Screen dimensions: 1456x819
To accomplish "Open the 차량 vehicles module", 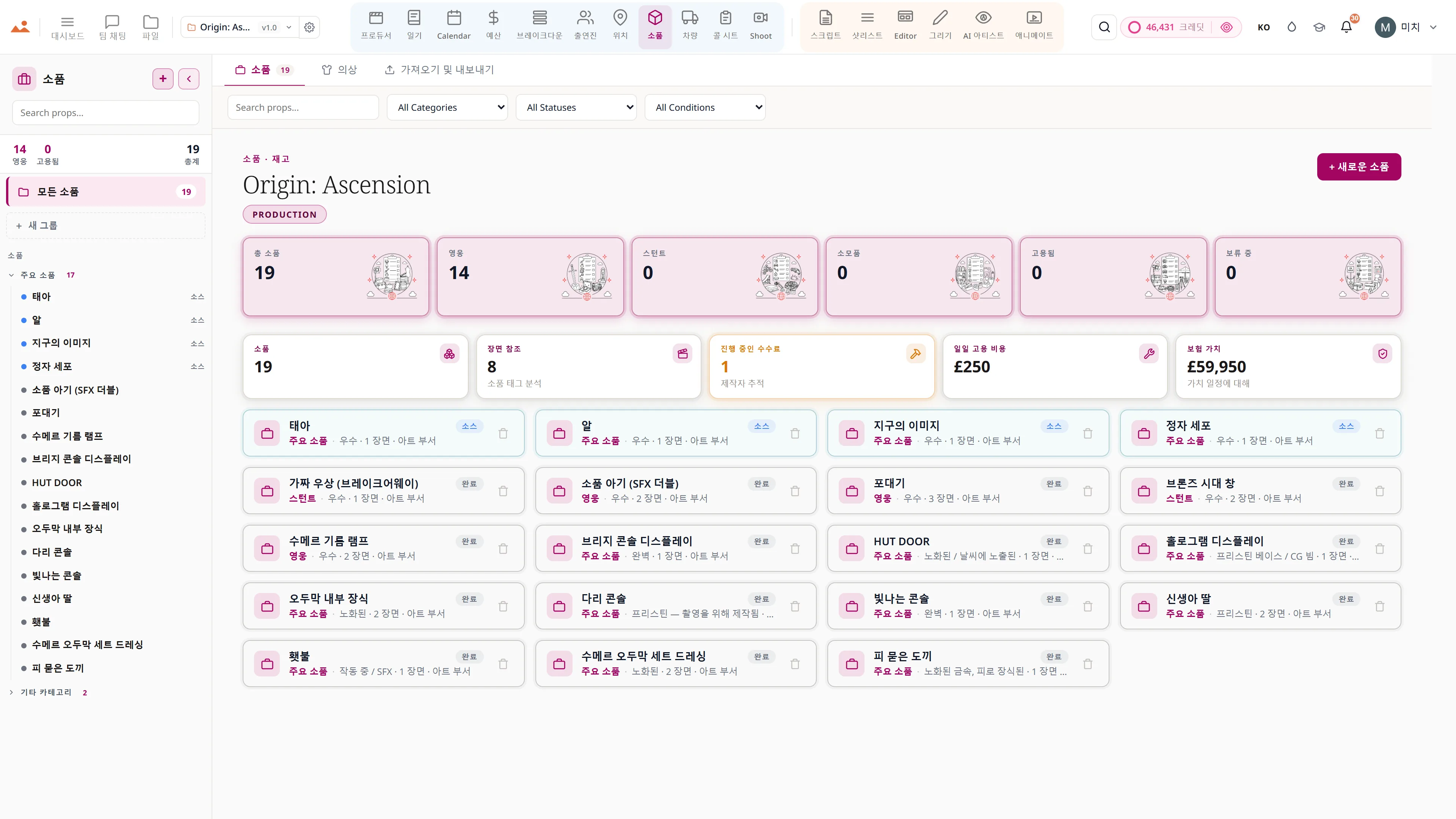I will click(690, 25).
